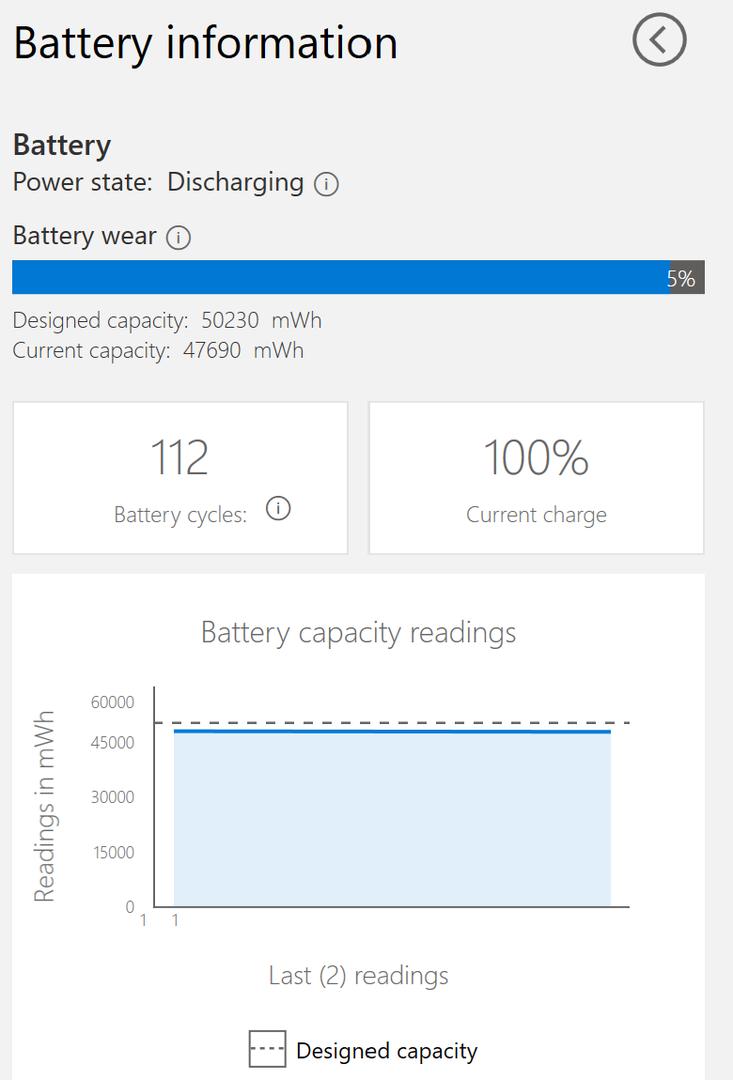The height and width of the screenshot is (1080, 733).
Task: Select the 100% Current charge card
Action: point(537,478)
